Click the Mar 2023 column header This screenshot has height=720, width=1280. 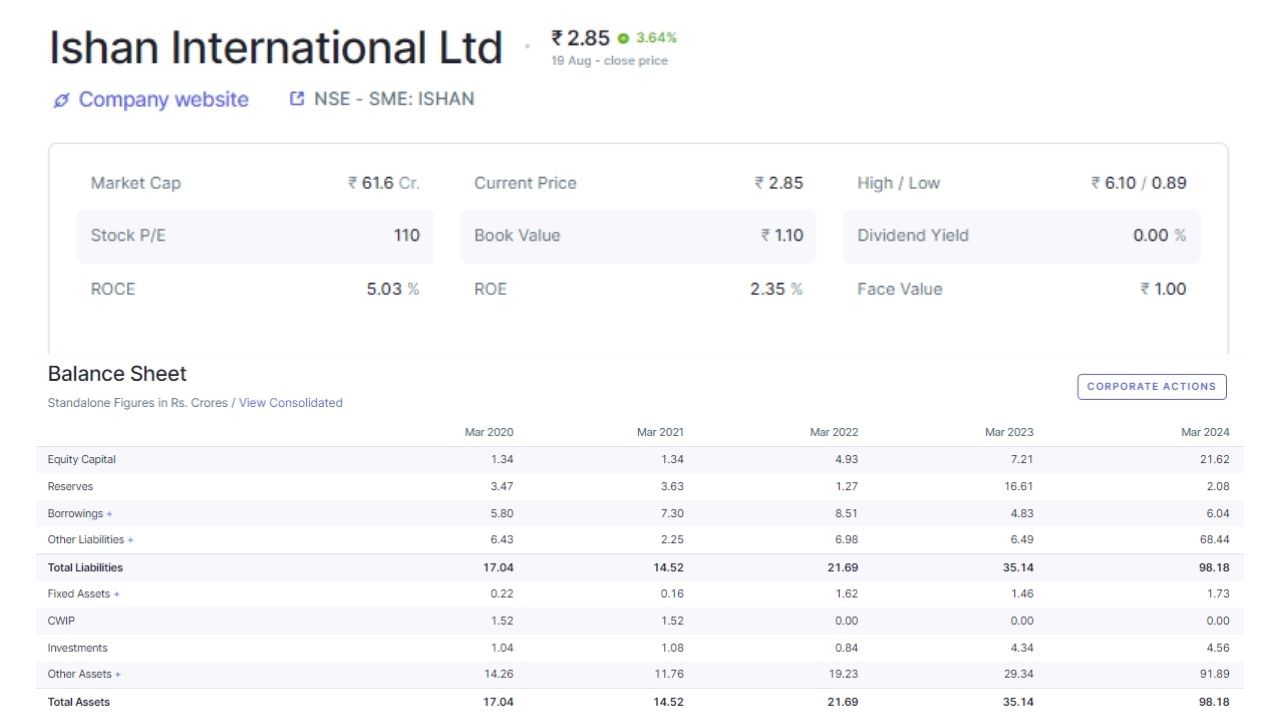(1009, 433)
